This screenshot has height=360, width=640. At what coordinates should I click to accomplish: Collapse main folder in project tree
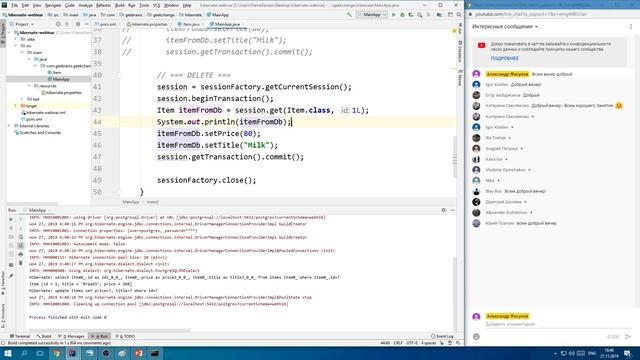point(22,52)
